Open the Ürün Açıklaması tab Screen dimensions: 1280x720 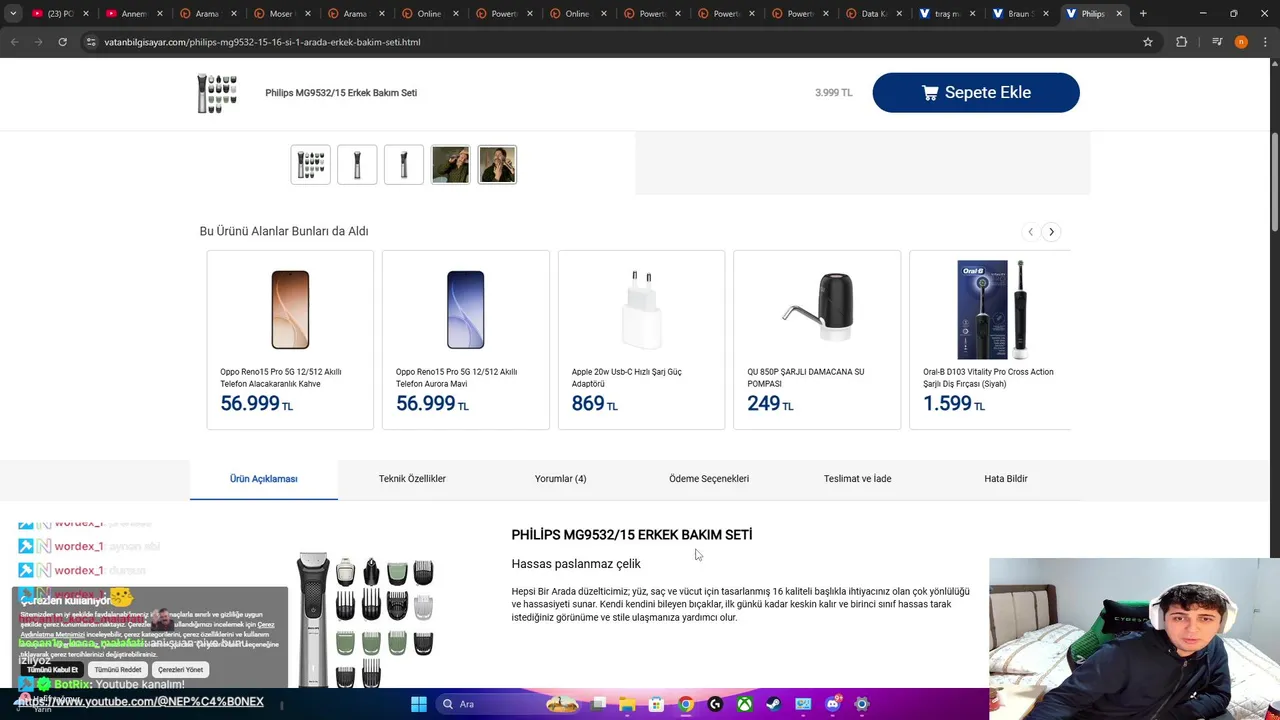(x=264, y=479)
